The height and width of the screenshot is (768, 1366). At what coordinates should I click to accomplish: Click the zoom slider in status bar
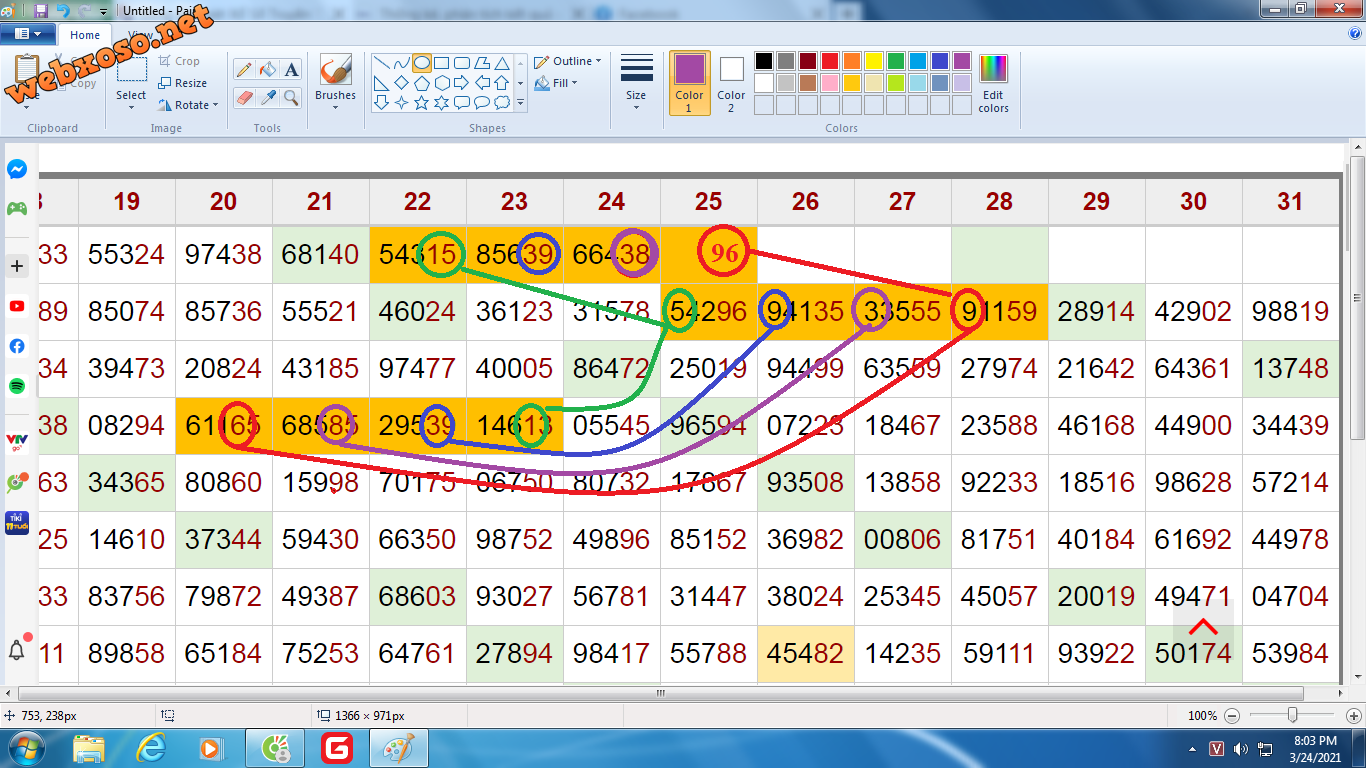(1292, 715)
